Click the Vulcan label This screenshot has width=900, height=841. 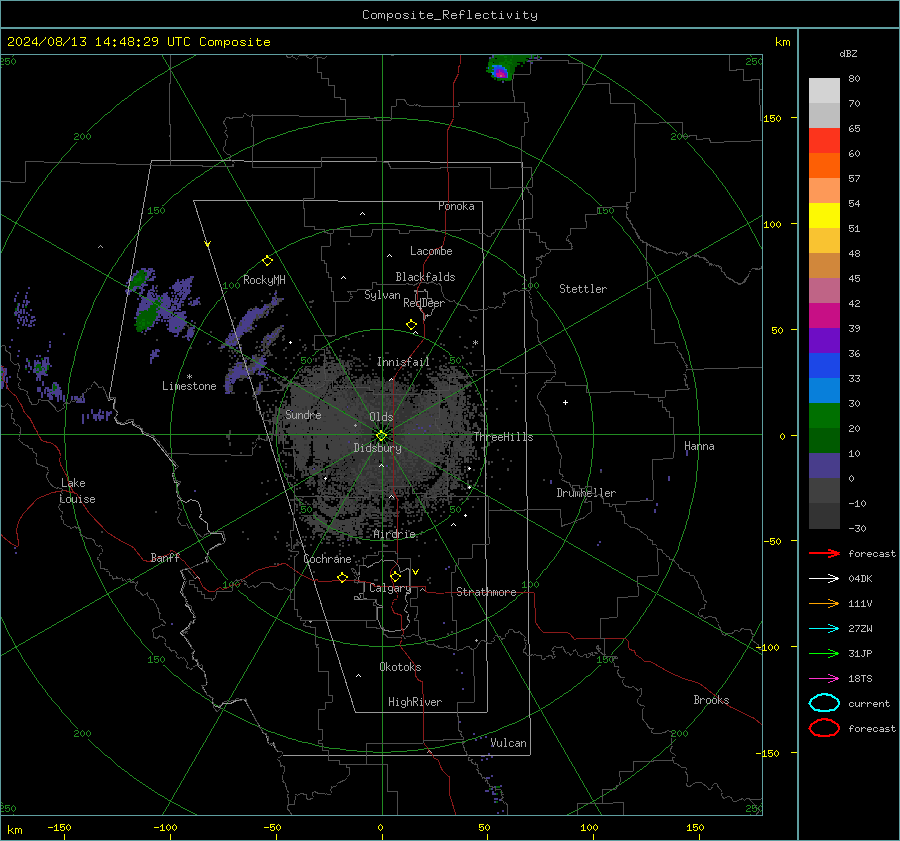[x=508, y=743]
